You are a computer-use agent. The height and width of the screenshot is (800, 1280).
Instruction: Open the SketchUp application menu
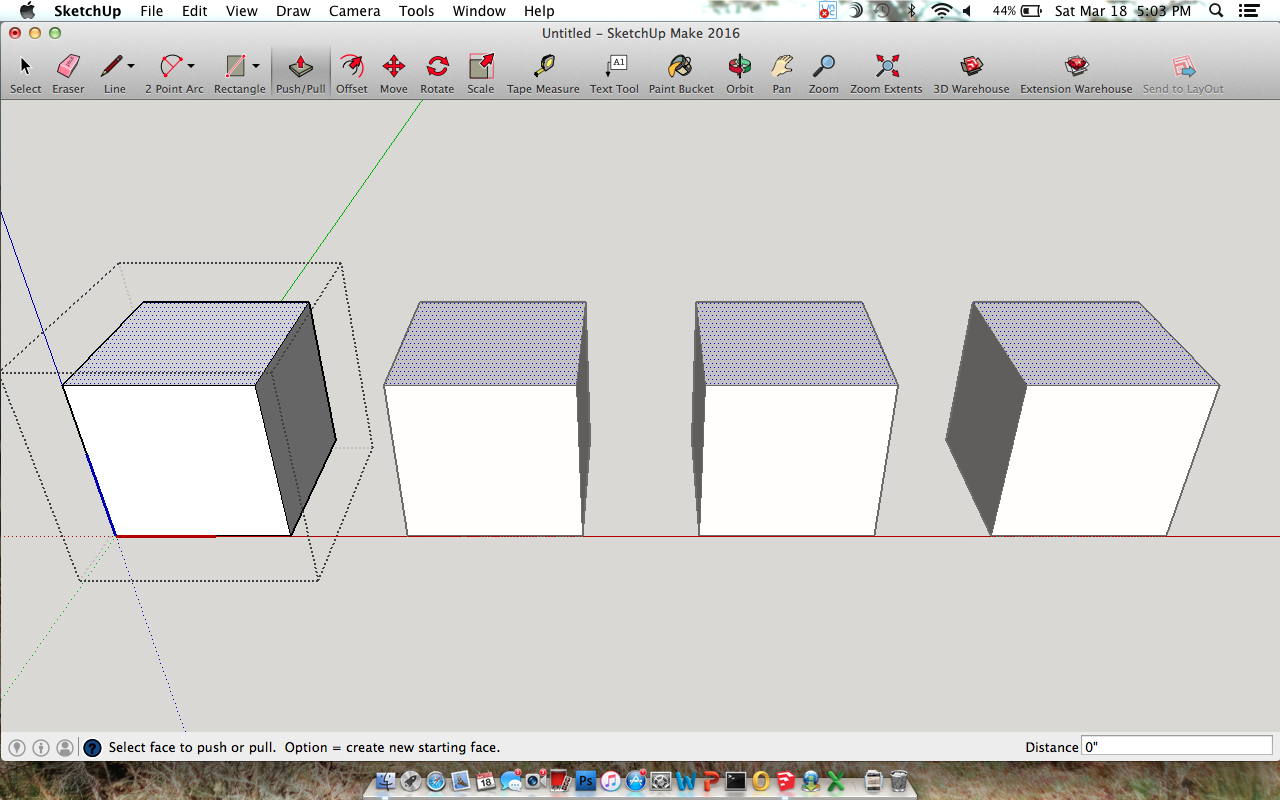coord(87,11)
